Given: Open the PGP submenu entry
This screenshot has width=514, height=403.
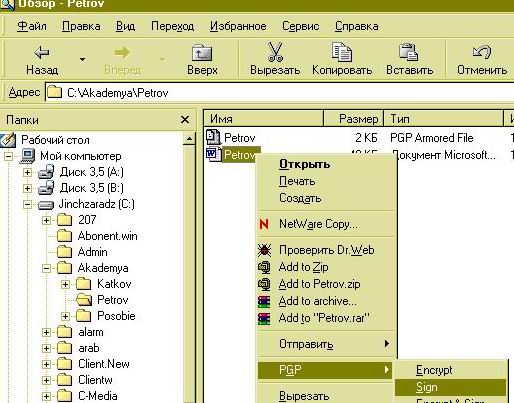Looking at the screenshot, I should pos(326,370).
